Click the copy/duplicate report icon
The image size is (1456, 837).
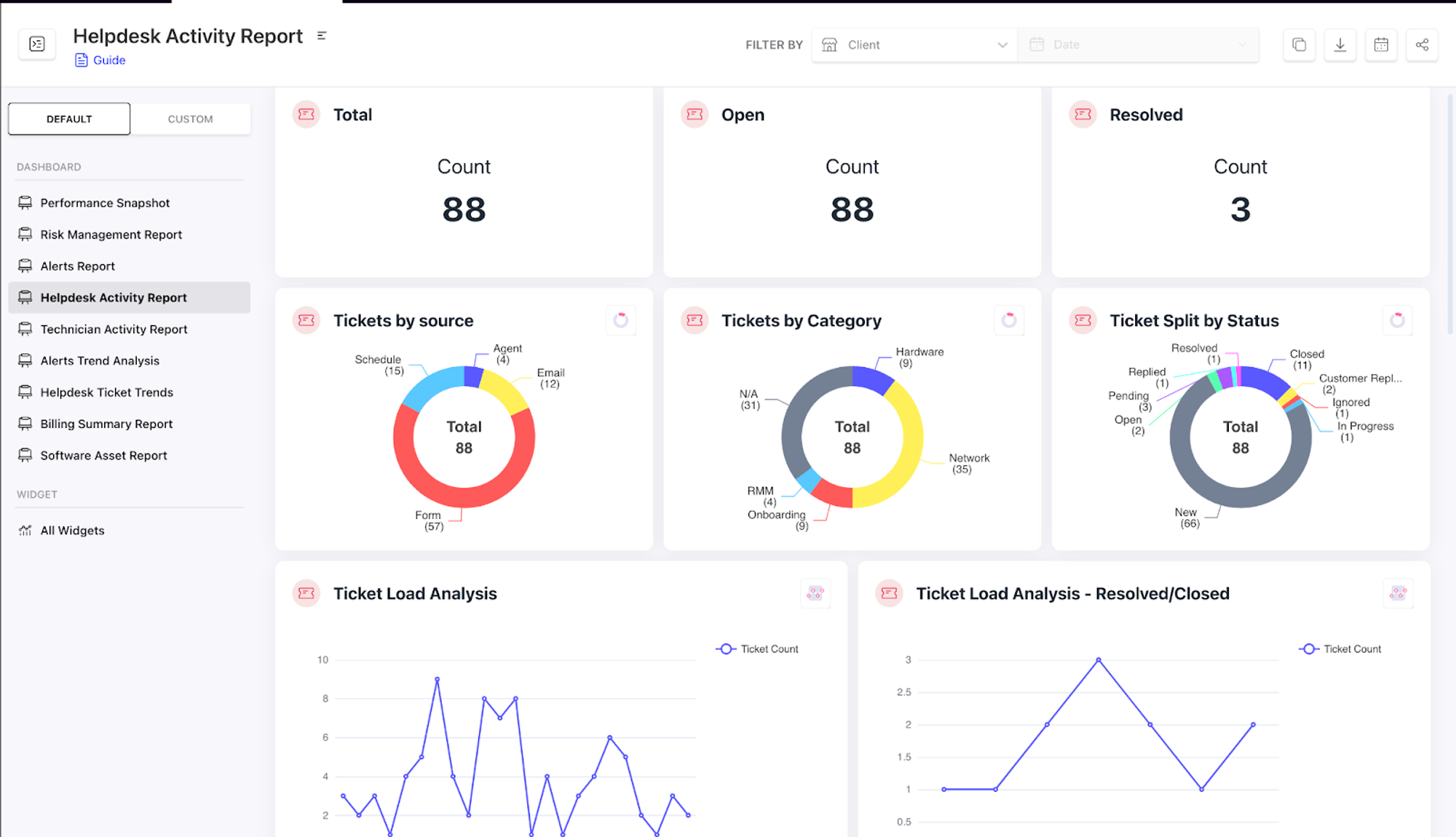pyautogui.click(x=1299, y=44)
